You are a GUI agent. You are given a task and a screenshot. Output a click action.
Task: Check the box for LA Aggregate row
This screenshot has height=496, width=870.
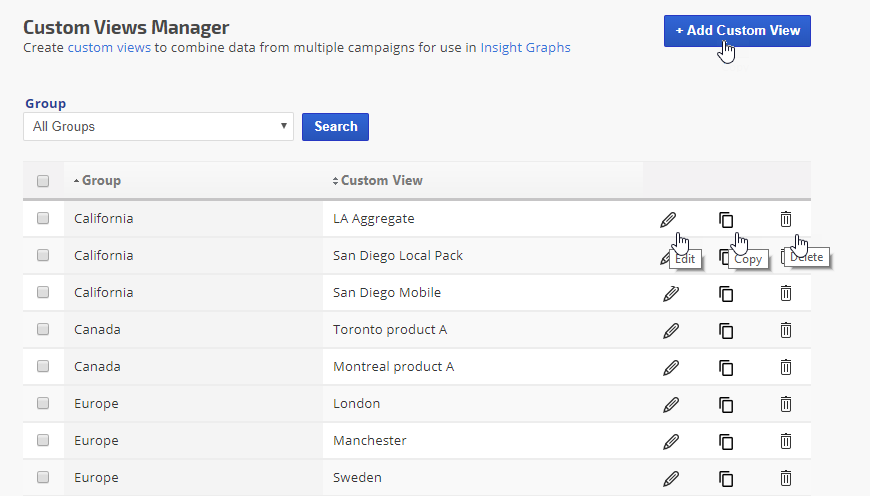point(43,218)
